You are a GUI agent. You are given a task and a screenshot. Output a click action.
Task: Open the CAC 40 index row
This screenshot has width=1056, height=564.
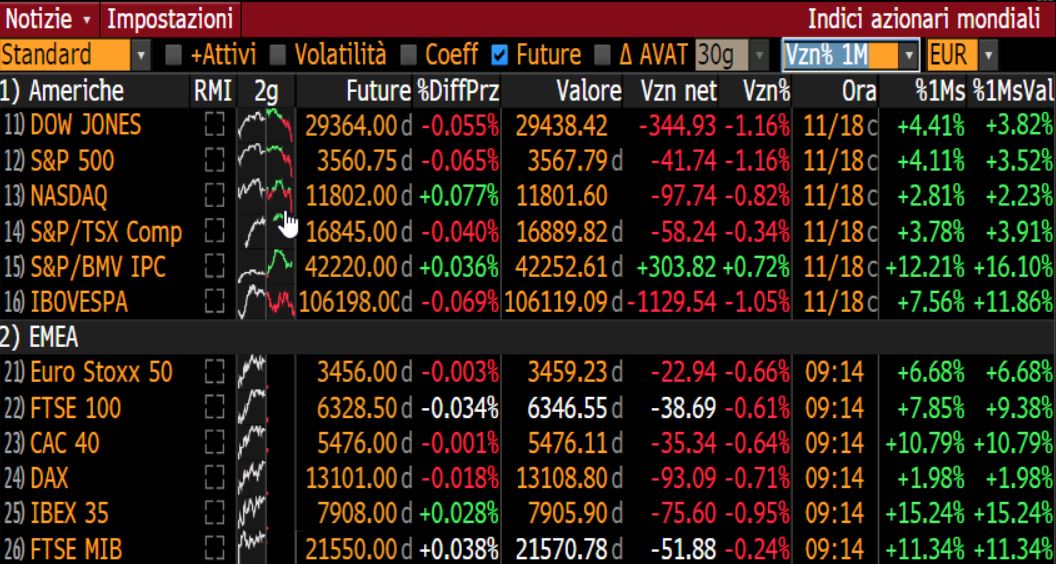(528, 443)
